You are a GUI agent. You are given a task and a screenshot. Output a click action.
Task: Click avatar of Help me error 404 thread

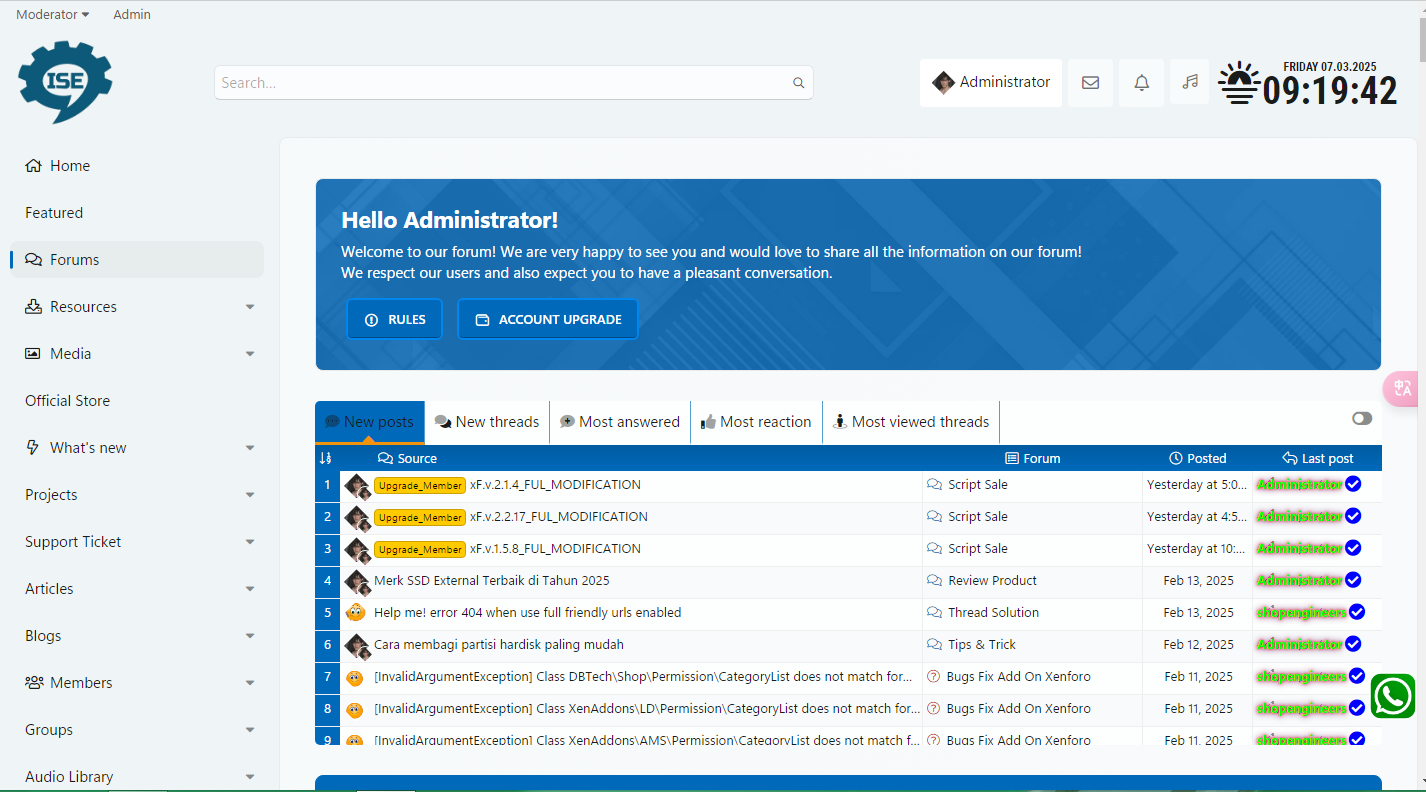355,613
